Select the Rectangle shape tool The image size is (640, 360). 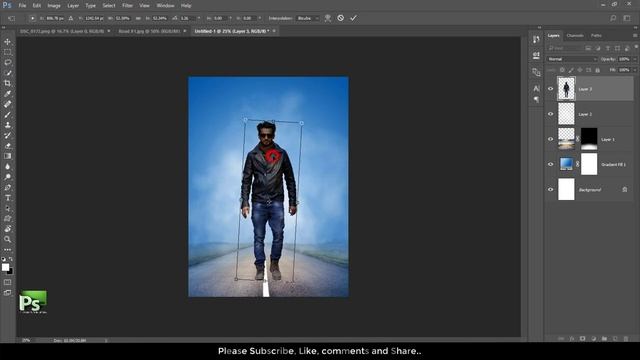(7, 219)
